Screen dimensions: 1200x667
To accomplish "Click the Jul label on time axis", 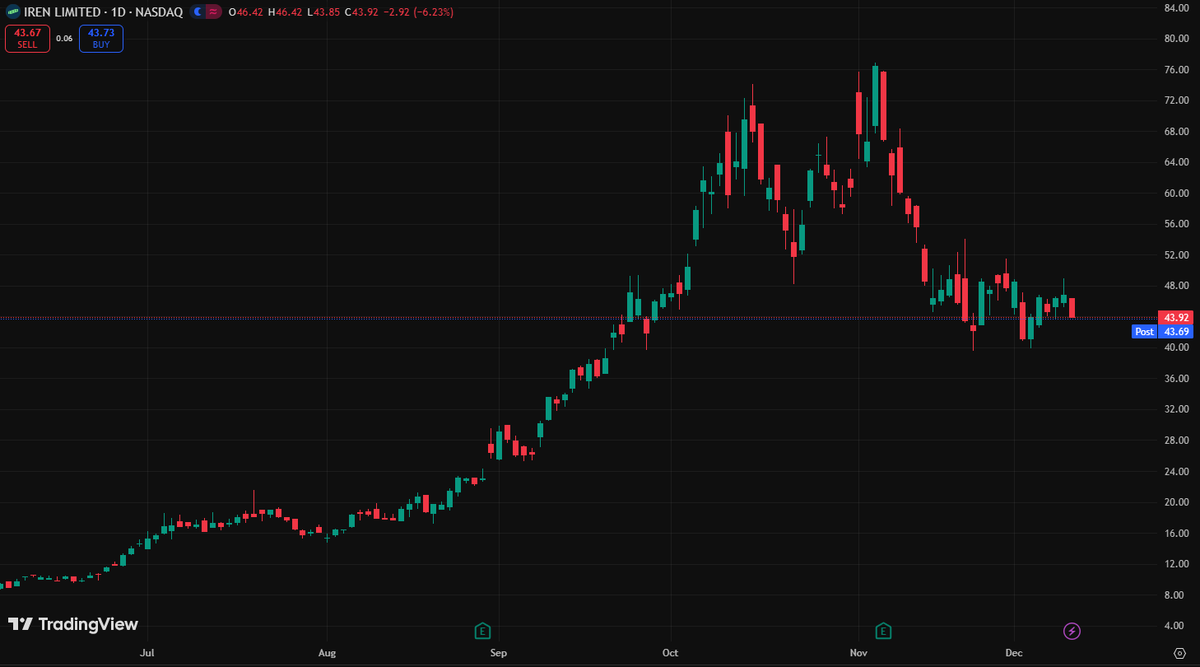I will (x=147, y=651).
